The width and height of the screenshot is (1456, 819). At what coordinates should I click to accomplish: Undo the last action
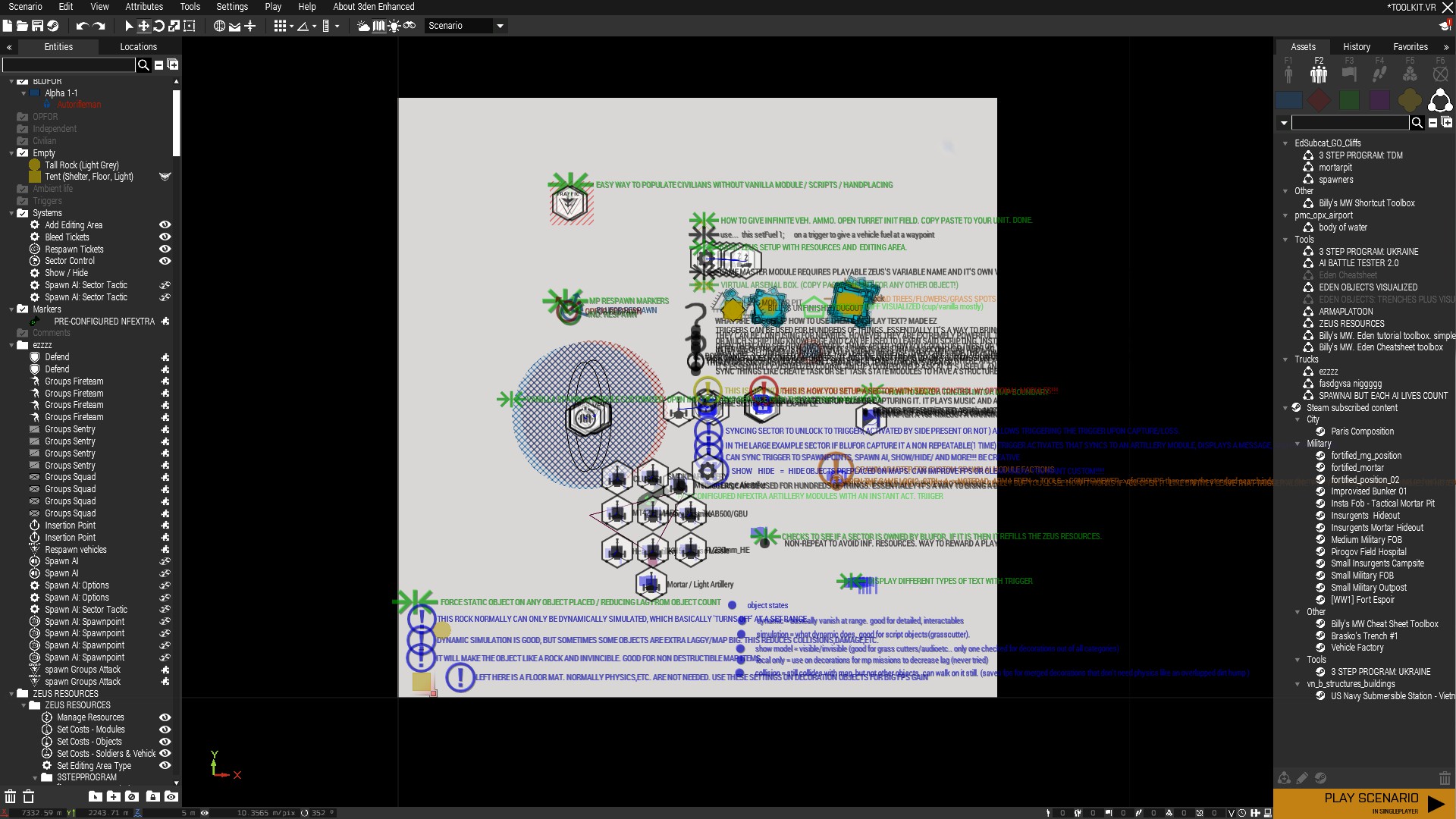[x=82, y=26]
